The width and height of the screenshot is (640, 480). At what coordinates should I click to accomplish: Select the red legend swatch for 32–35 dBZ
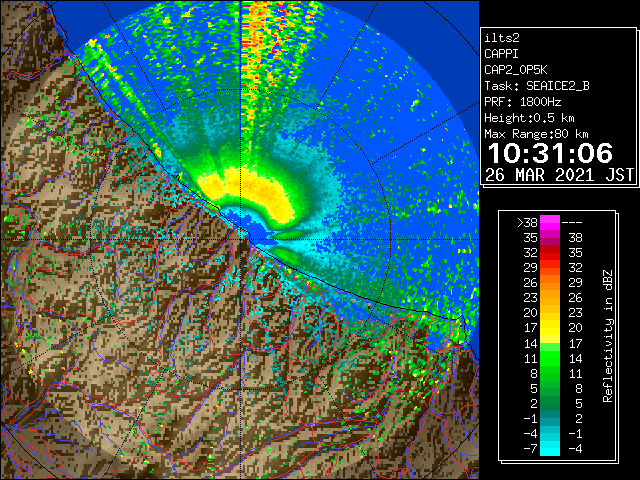click(x=550, y=253)
